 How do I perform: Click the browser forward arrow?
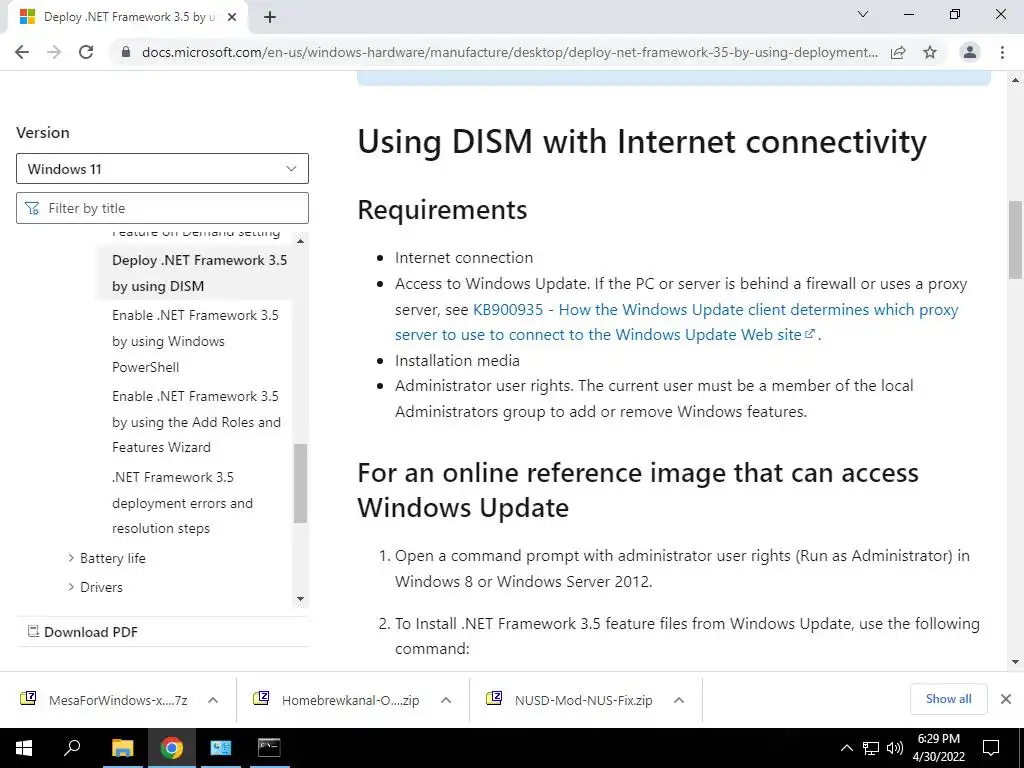coord(54,52)
